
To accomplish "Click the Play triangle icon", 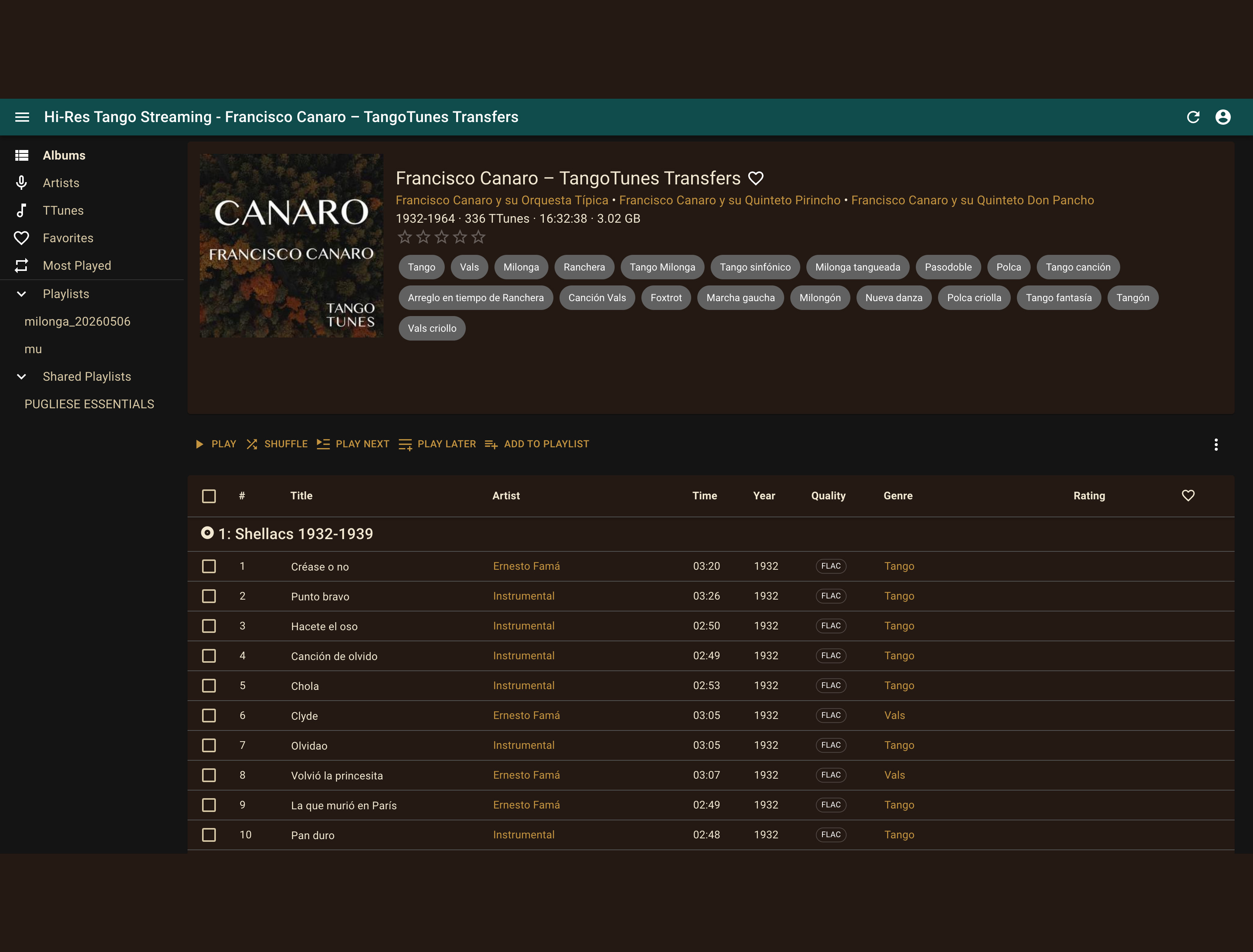I will [199, 444].
